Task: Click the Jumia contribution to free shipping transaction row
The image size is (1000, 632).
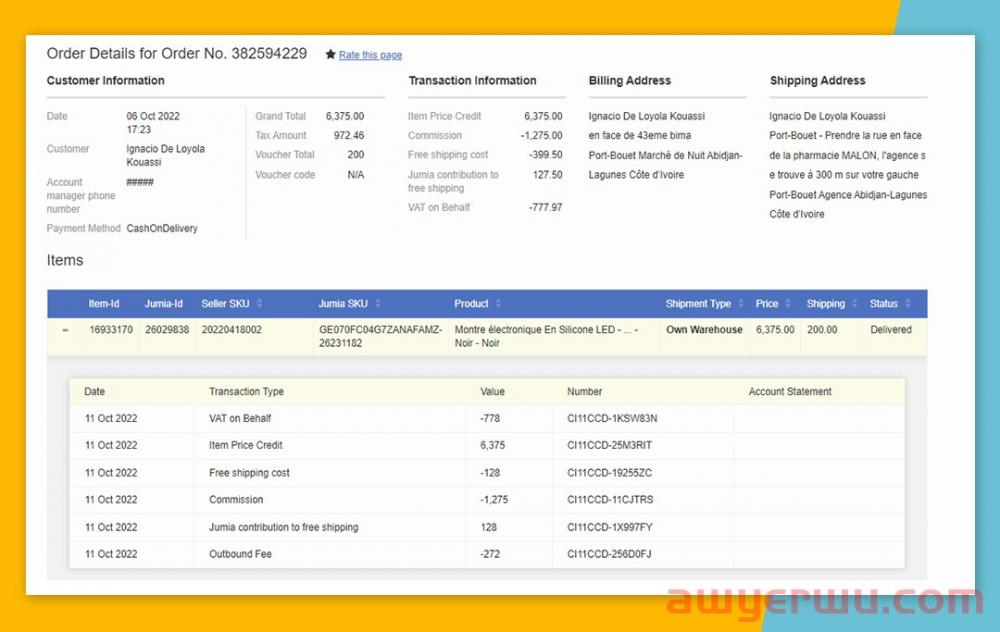Action: tap(487, 527)
